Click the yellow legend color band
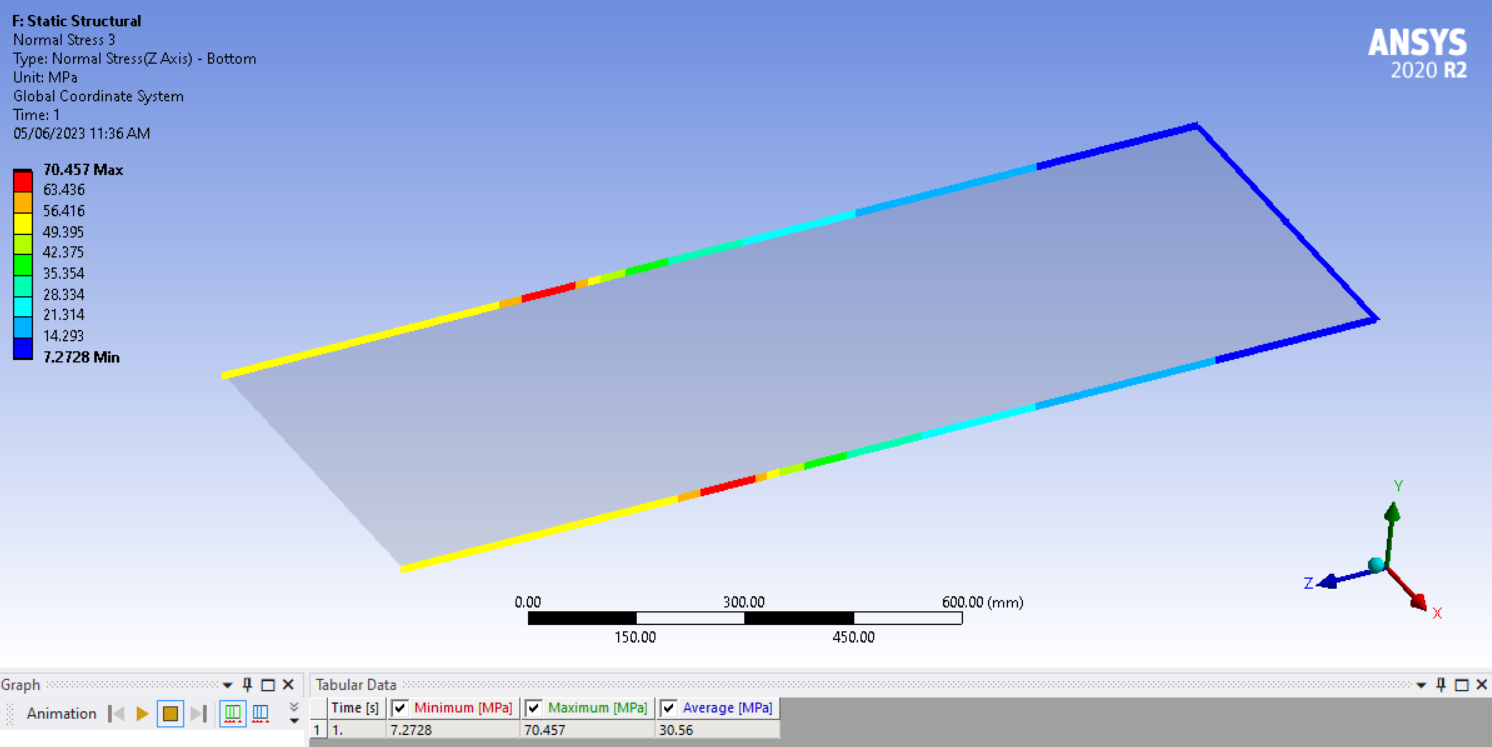1492x747 pixels. pyautogui.click(x=22, y=222)
